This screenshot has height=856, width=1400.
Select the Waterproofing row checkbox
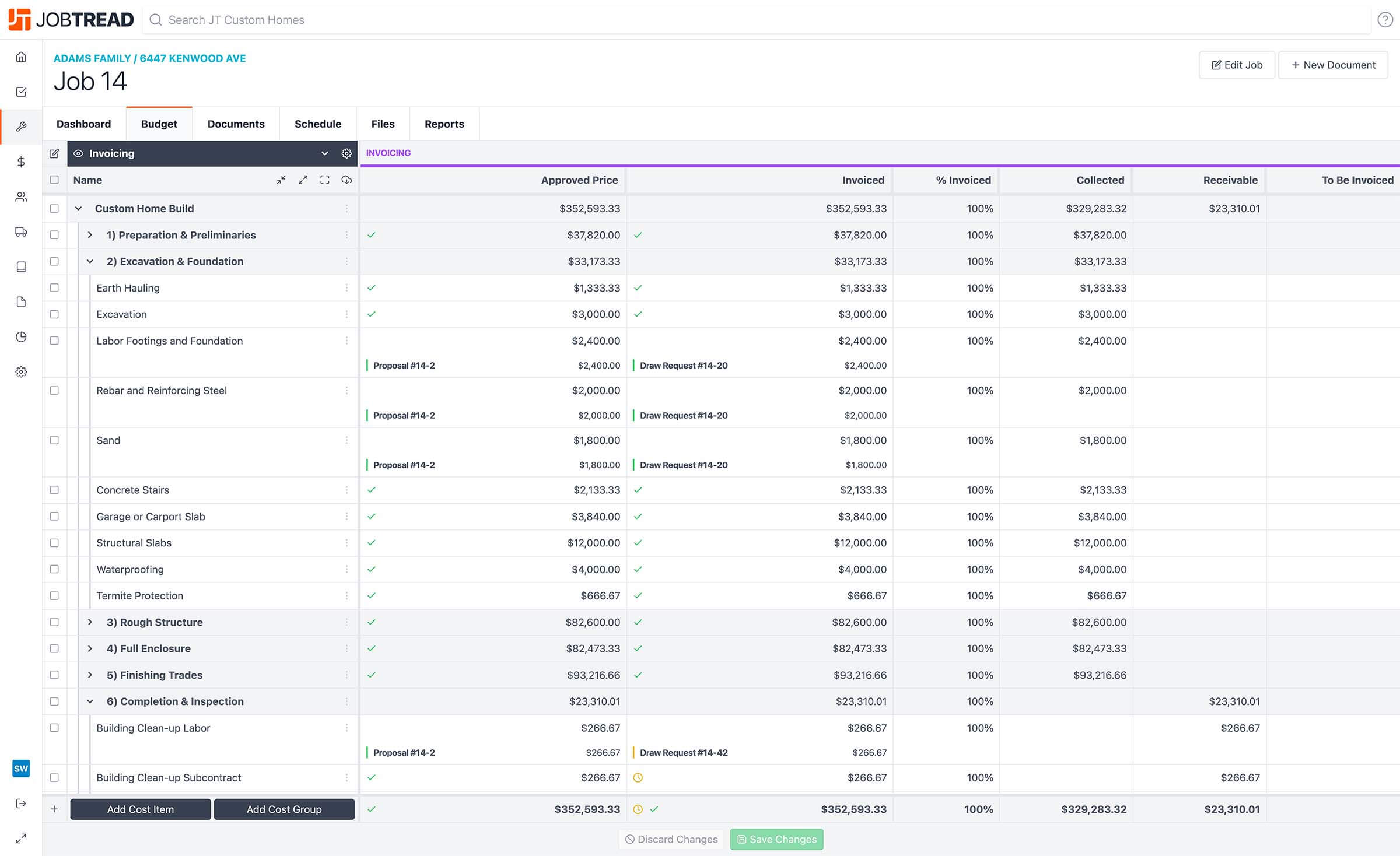54,569
